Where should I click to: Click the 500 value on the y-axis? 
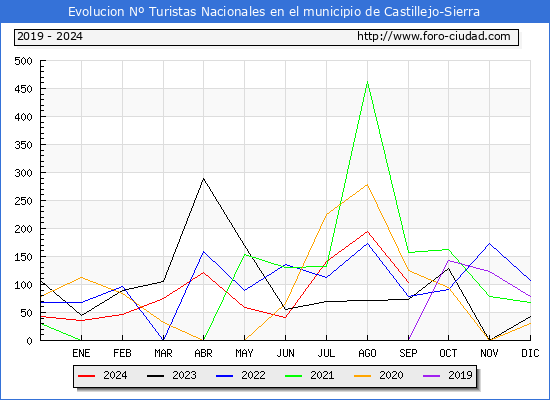tap(23, 61)
